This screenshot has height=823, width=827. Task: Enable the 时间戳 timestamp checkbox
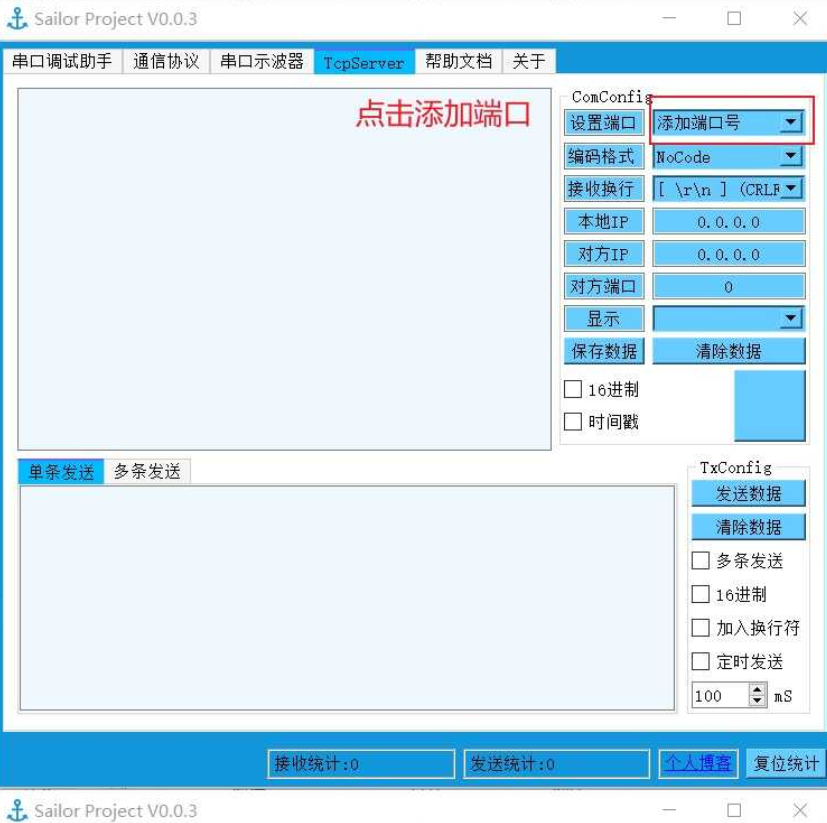click(572, 421)
